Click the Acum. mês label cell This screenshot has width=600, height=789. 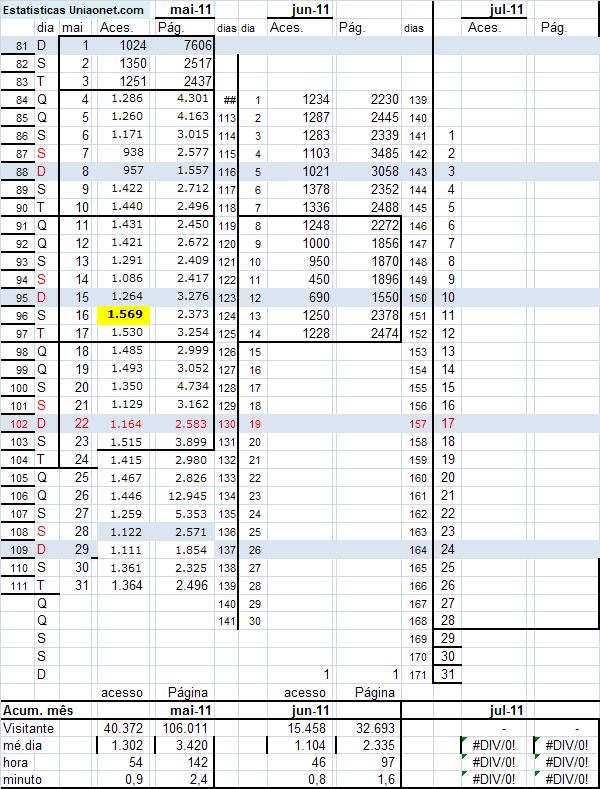40,709
